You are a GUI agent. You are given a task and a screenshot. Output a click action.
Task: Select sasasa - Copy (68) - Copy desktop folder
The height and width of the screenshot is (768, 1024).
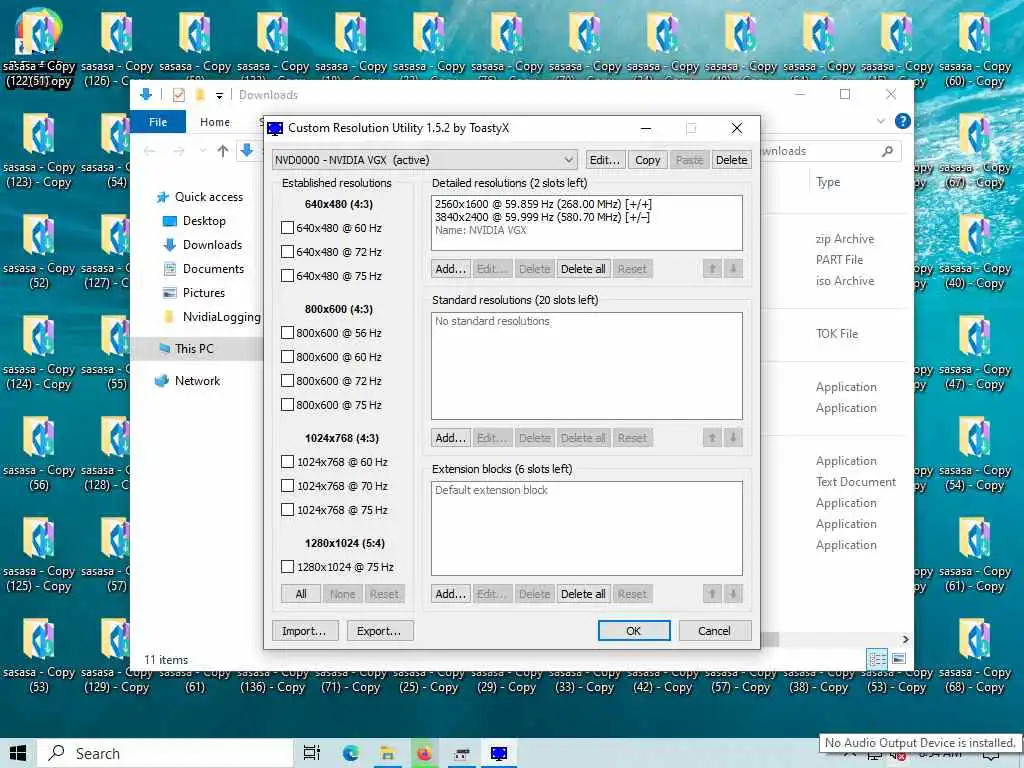click(x=975, y=656)
